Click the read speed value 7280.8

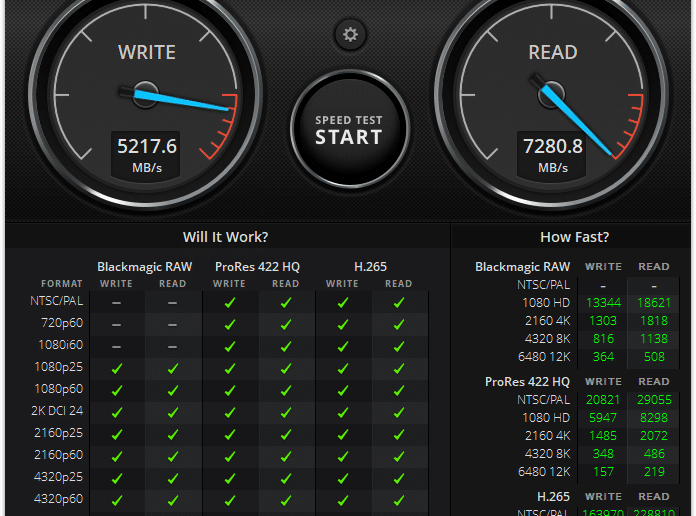pos(553,146)
